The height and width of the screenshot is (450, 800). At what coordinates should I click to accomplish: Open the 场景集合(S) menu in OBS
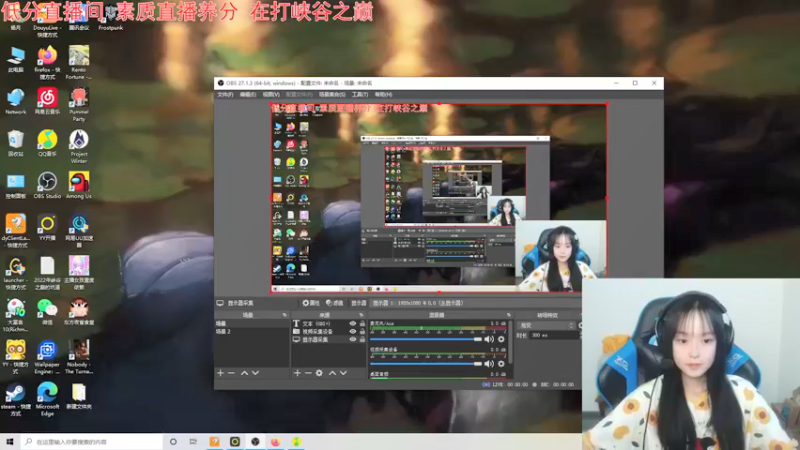click(x=332, y=94)
